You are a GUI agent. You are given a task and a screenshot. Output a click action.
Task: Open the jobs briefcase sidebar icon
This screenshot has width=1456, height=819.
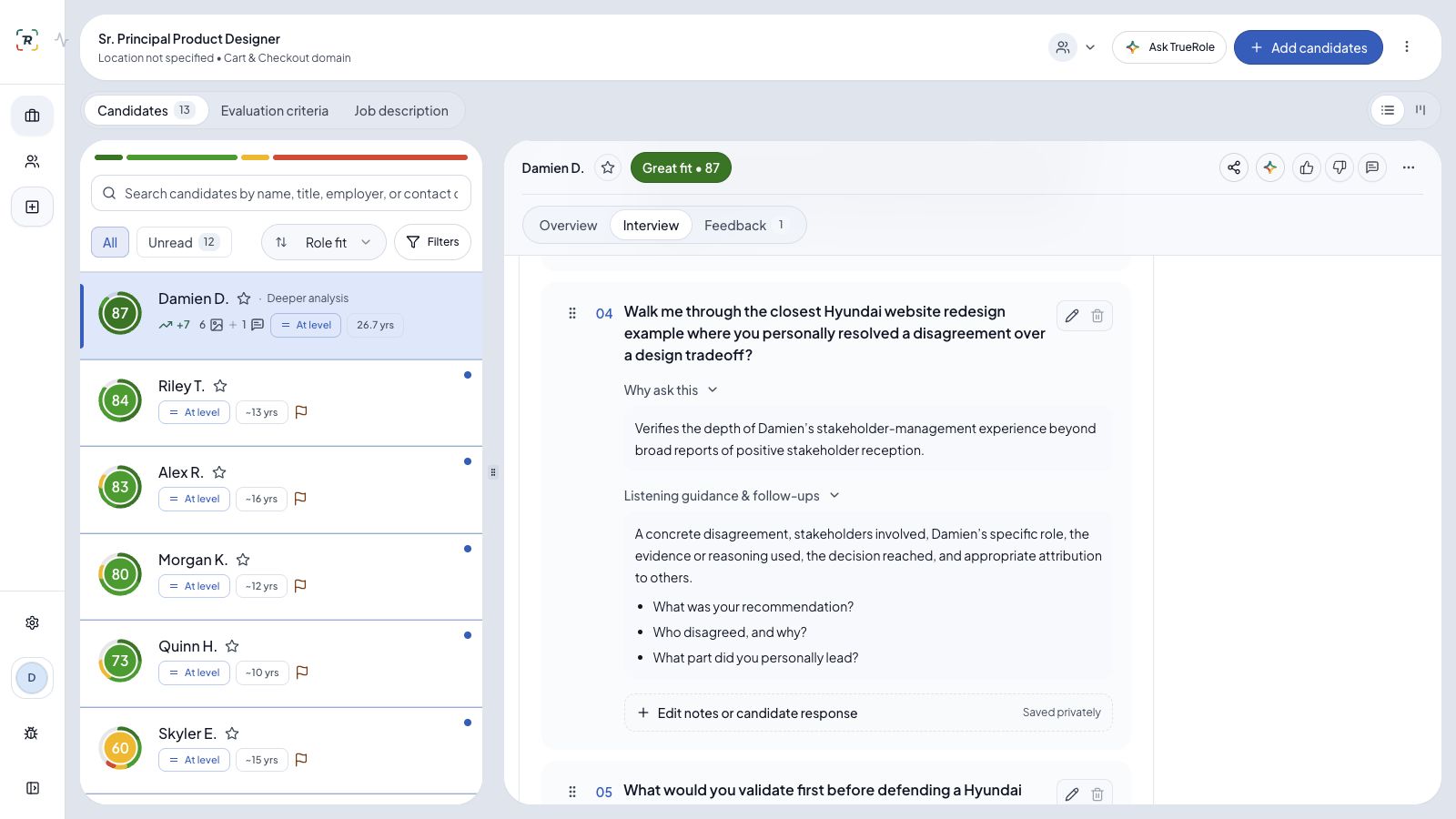click(x=32, y=116)
